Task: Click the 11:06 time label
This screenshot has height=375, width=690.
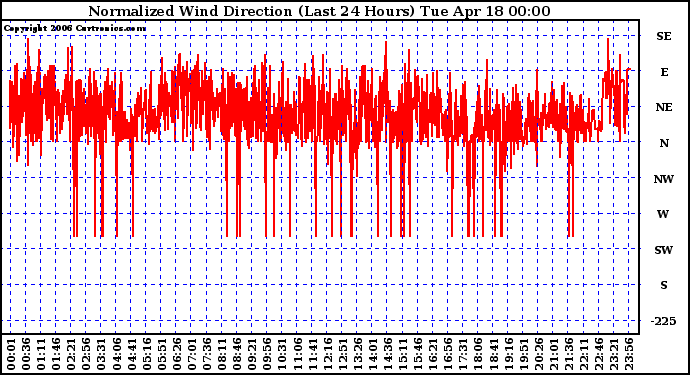Action: point(297,354)
